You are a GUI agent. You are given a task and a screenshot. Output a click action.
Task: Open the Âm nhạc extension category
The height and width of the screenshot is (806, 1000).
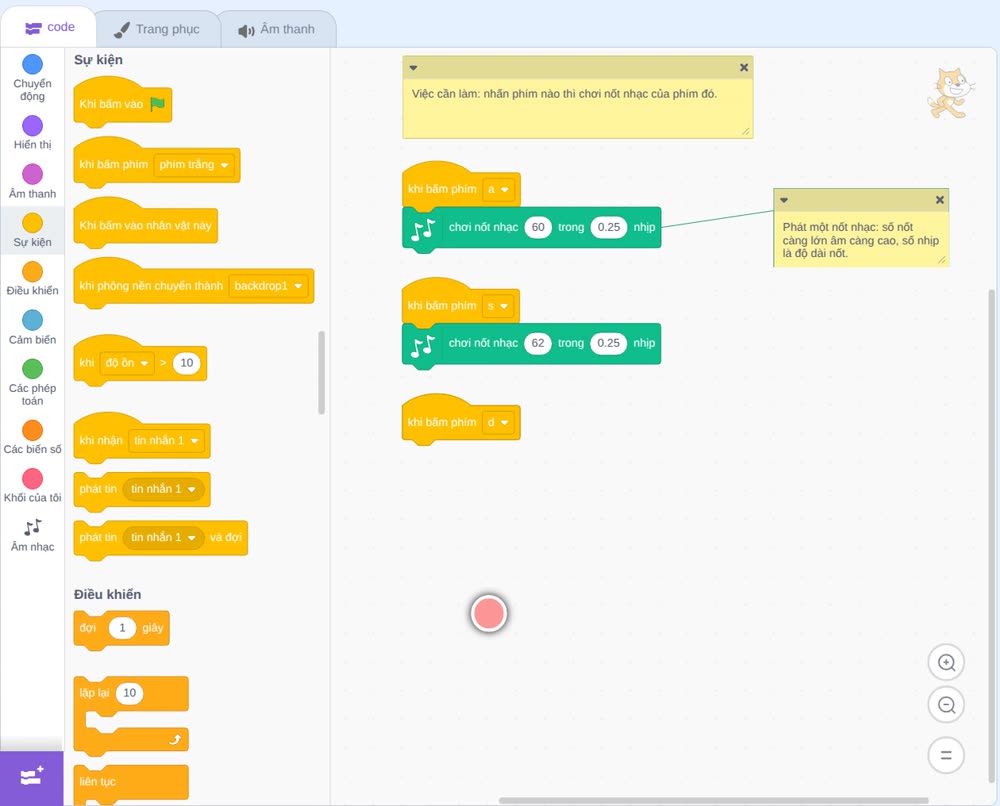point(32,536)
